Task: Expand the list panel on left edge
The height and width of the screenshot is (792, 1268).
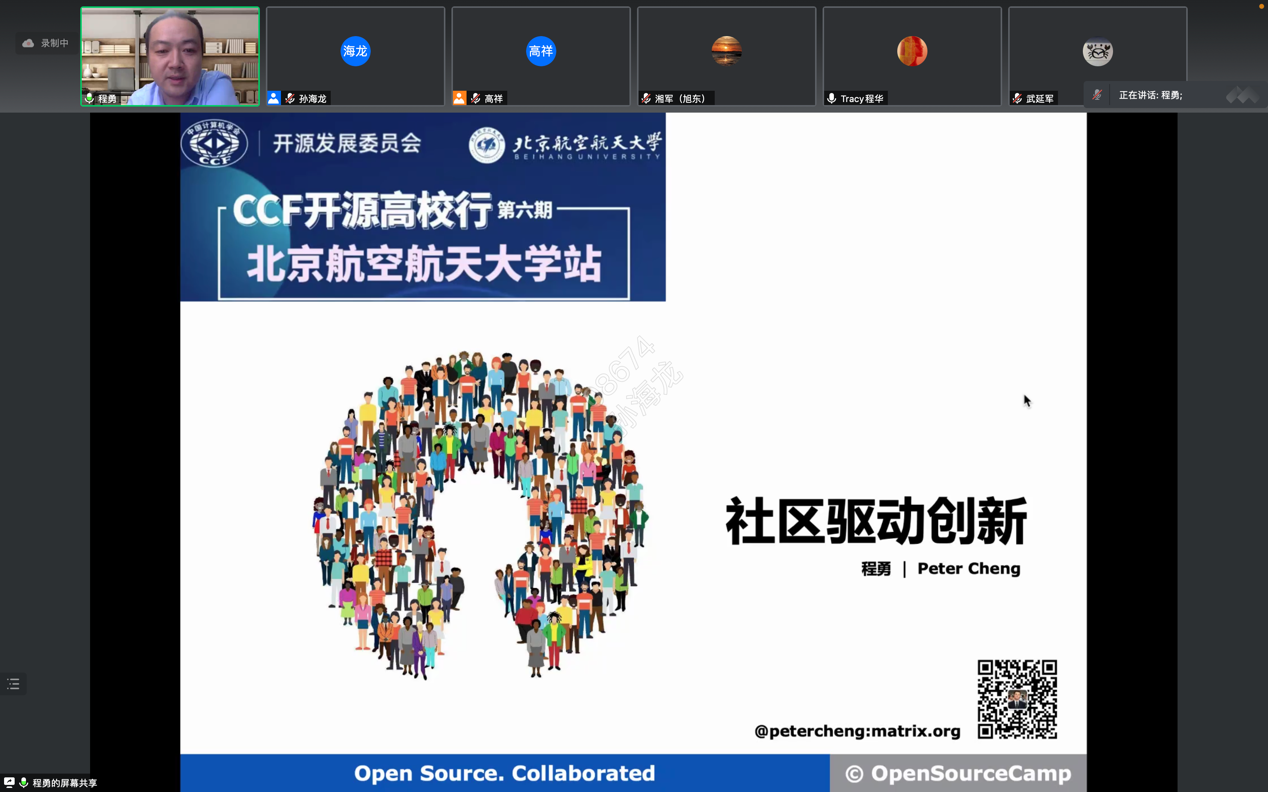Action: (x=13, y=684)
